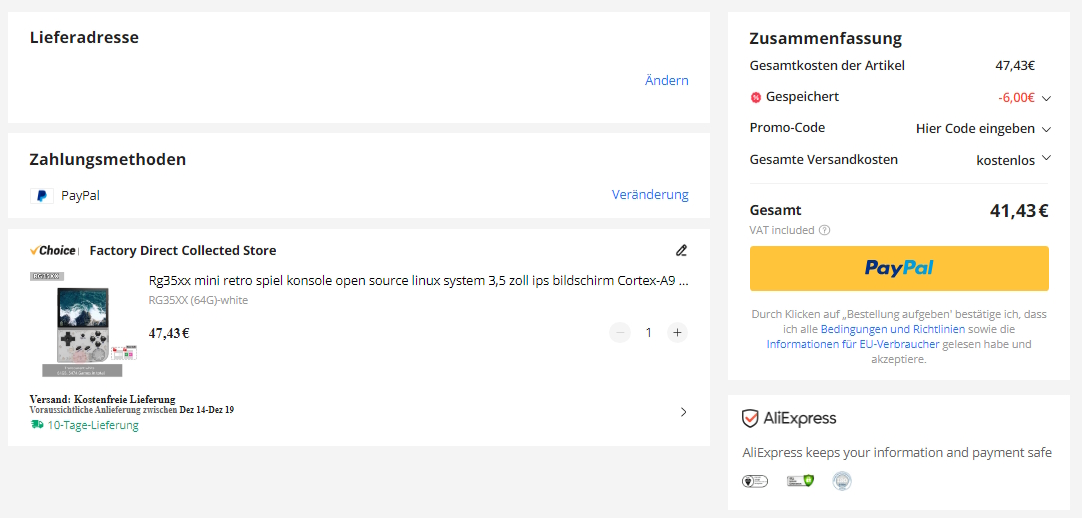The height and width of the screenshot is (518, 1082).
Task: Click the PayPal logo under Zahlungsmethoden
Action: point(42,196)
